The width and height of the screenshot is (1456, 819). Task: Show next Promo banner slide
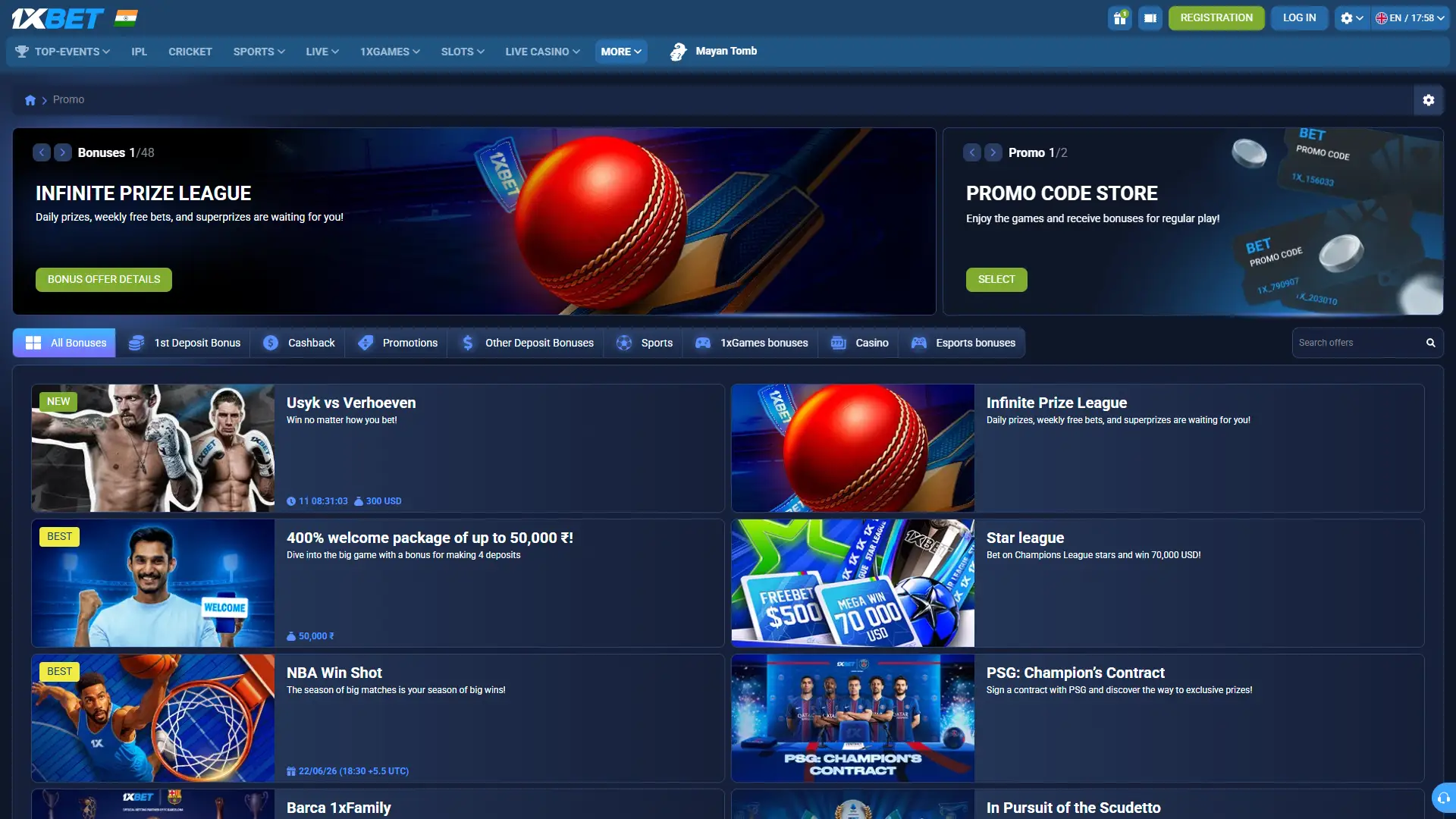993,152
